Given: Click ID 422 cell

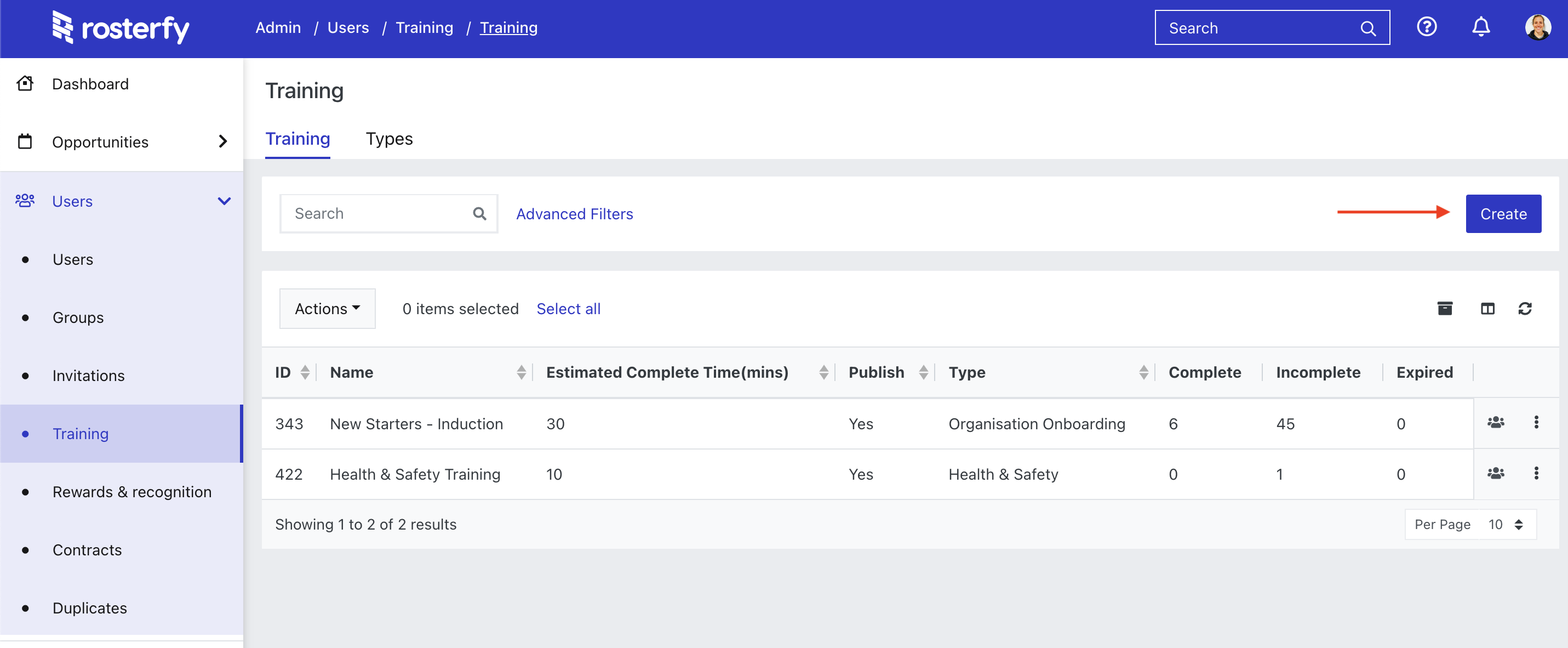Looking at the screenshot, I should [x=289, y=474].
